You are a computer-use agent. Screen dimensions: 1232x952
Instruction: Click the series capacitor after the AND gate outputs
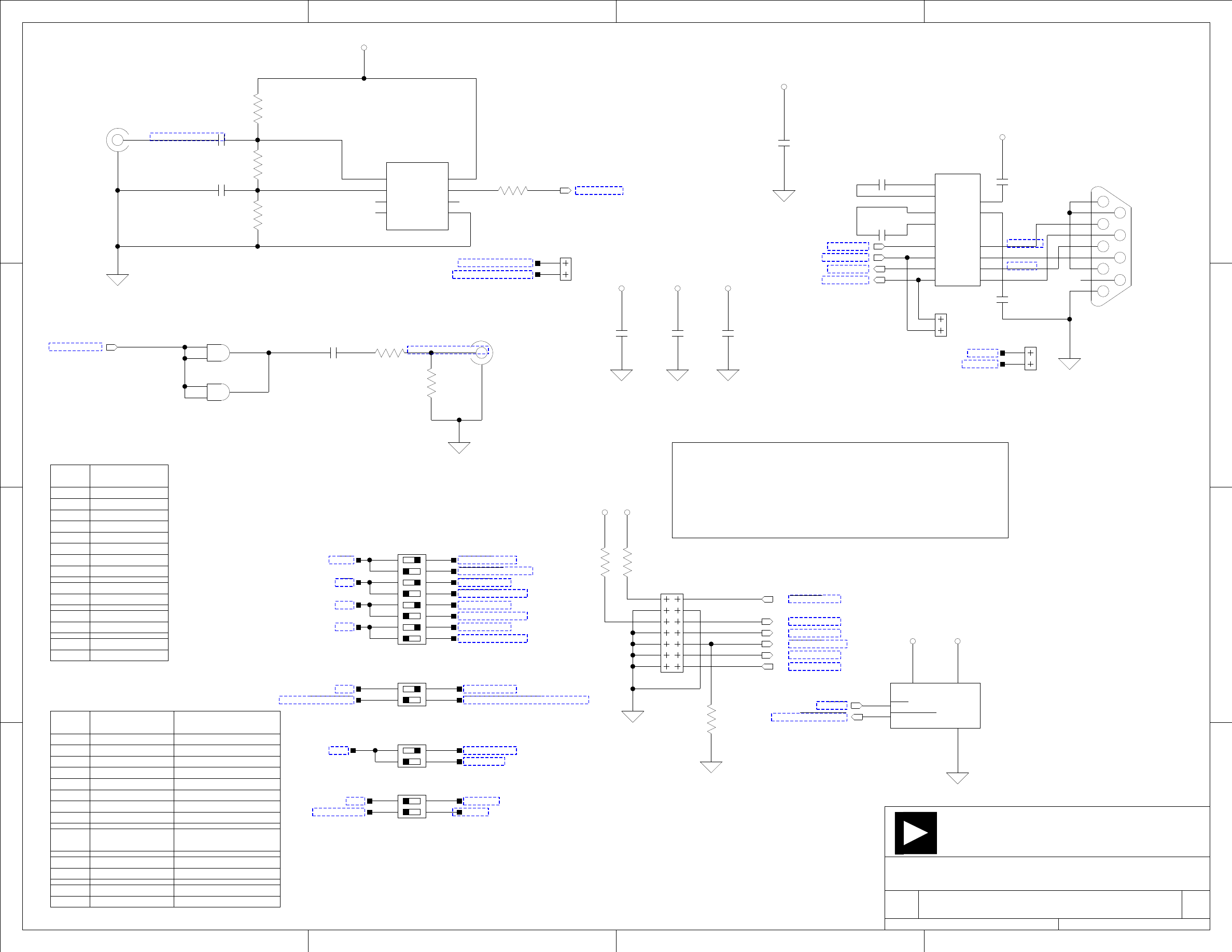click(333, 353)
